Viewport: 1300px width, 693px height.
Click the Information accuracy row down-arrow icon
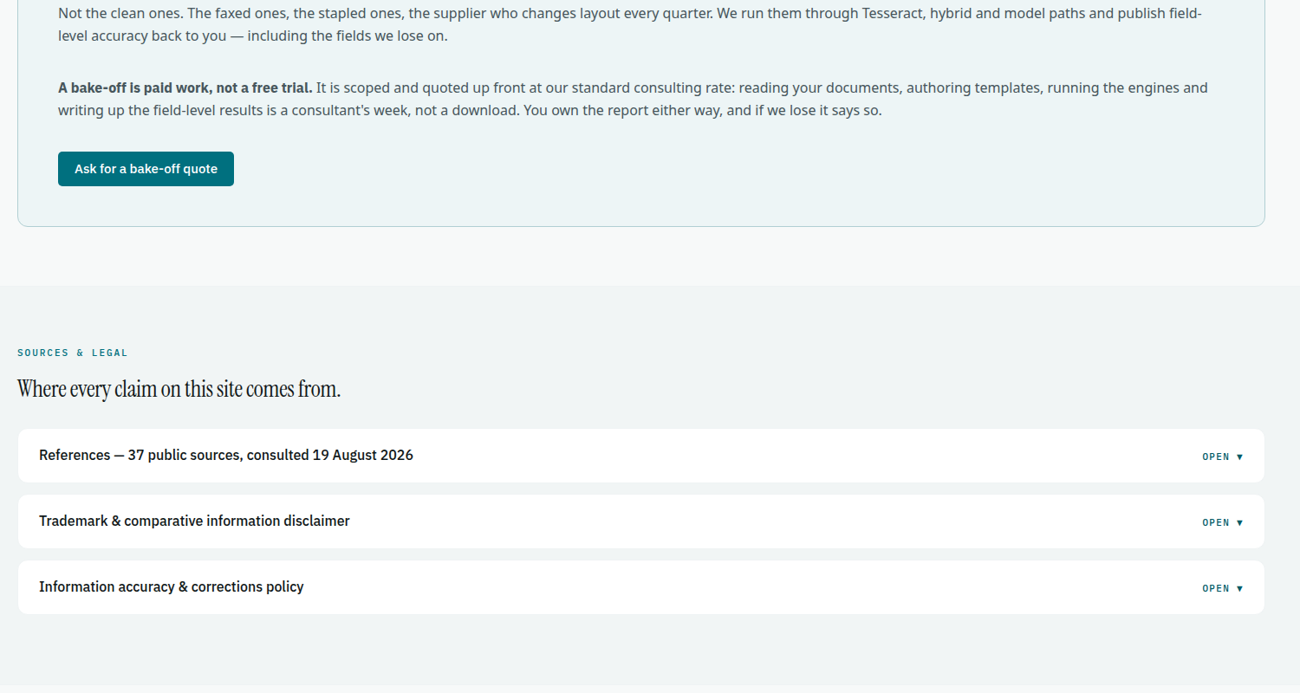point(1240,589)
